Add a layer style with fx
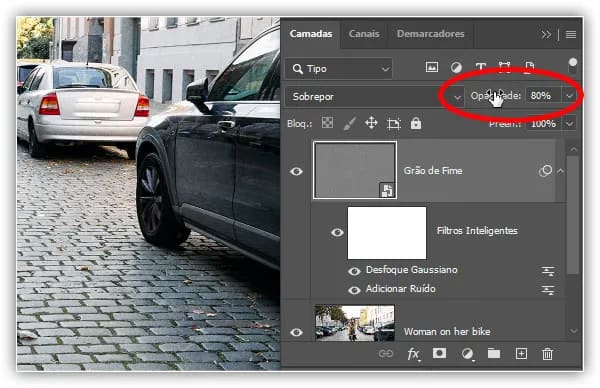Viewport: 600px width, 388px height. click(x=413, y=354)
